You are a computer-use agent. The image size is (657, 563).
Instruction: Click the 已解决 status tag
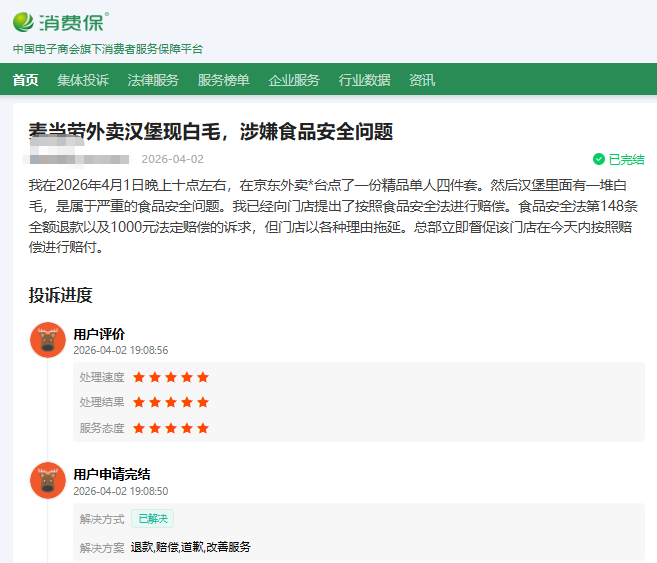pos(152,519)
